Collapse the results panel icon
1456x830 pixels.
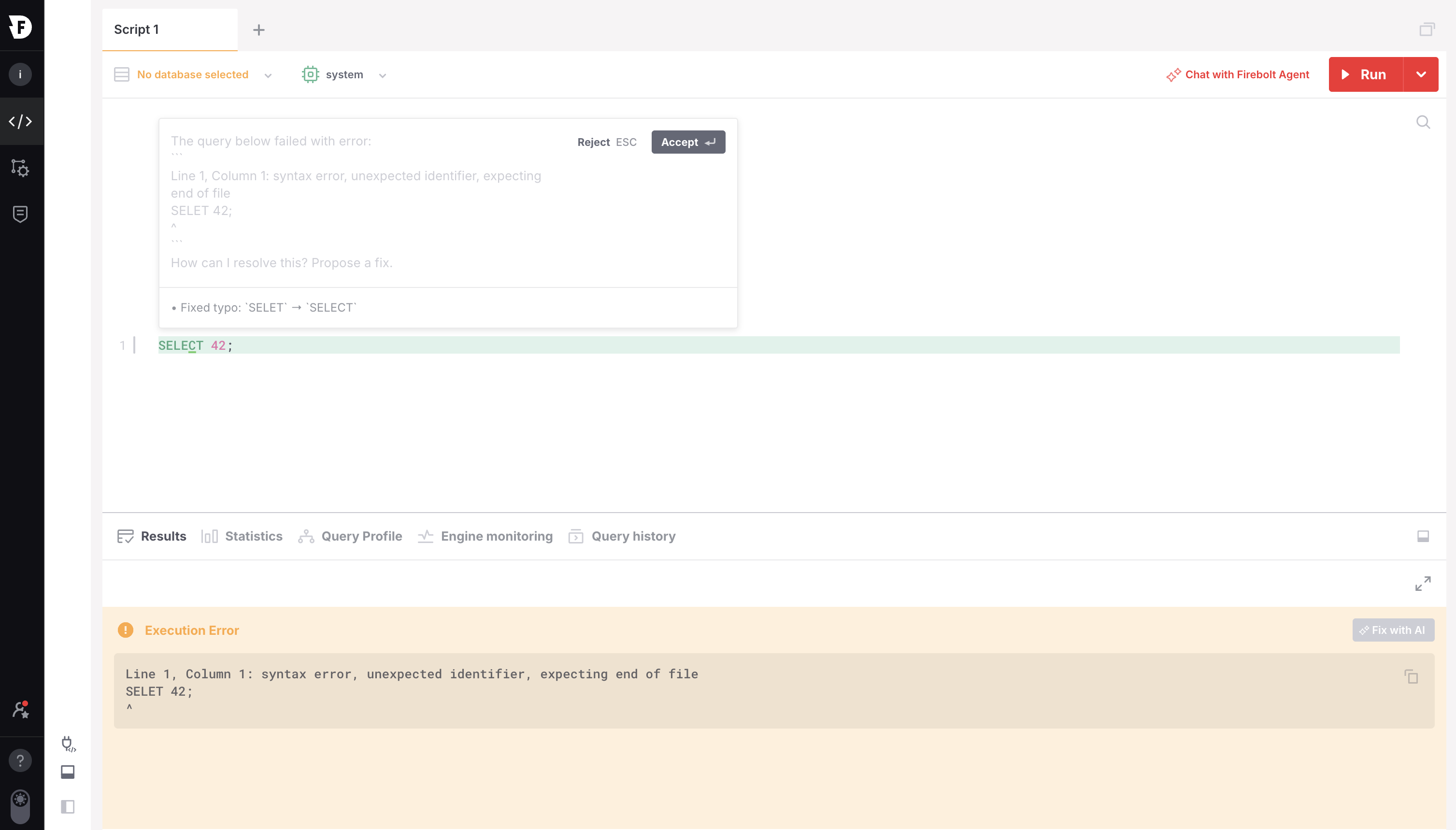(x=1423, y=536)
